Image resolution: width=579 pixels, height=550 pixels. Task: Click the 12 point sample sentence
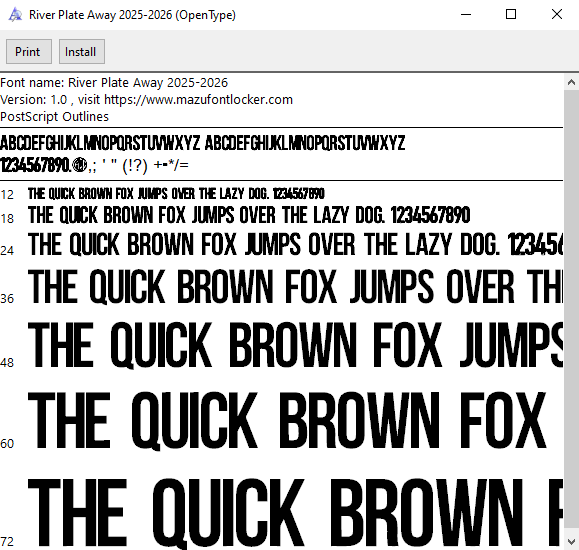point(176,194)
